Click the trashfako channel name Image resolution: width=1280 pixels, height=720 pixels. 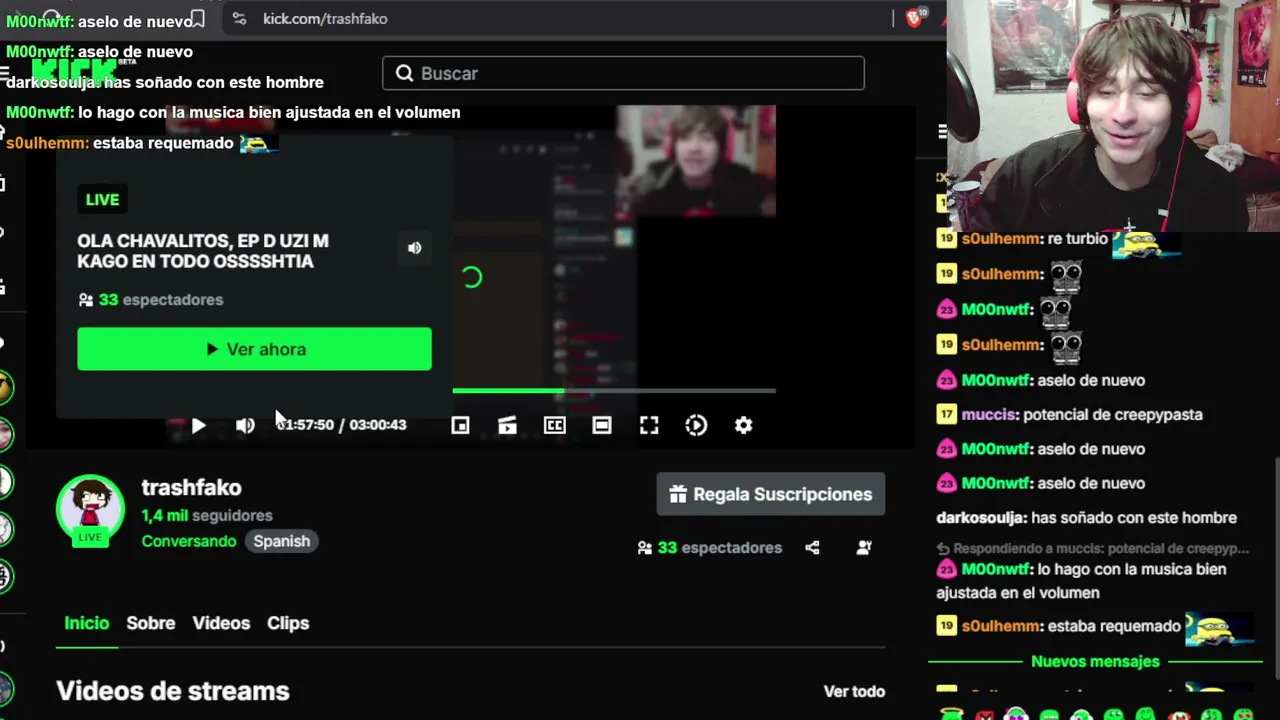tap(191, 487)
